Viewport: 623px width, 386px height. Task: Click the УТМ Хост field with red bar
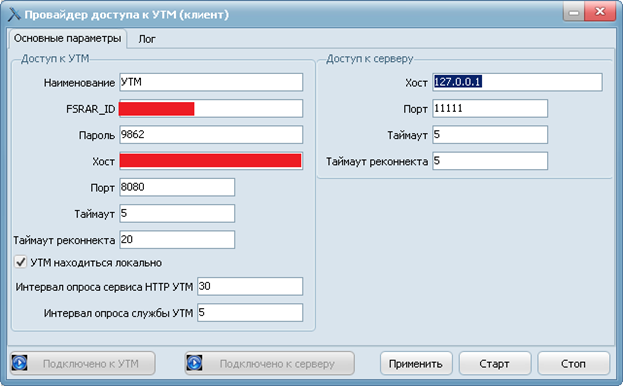pos(211,161)
